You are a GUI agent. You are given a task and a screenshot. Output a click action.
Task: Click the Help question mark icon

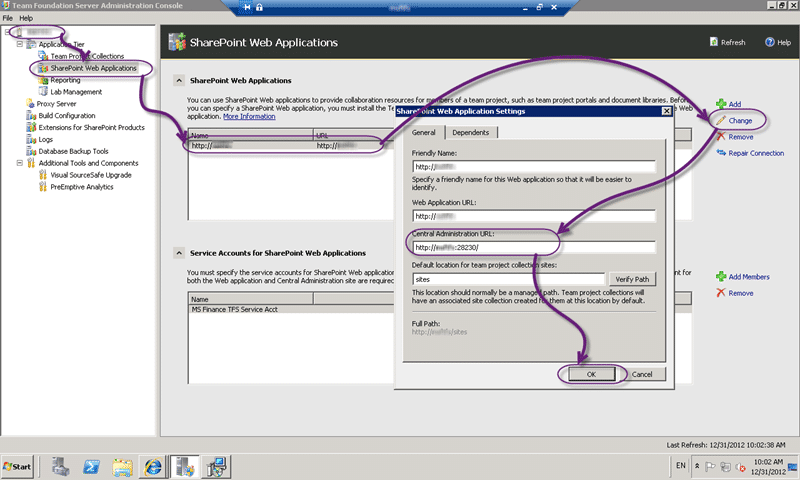[769, 42]
